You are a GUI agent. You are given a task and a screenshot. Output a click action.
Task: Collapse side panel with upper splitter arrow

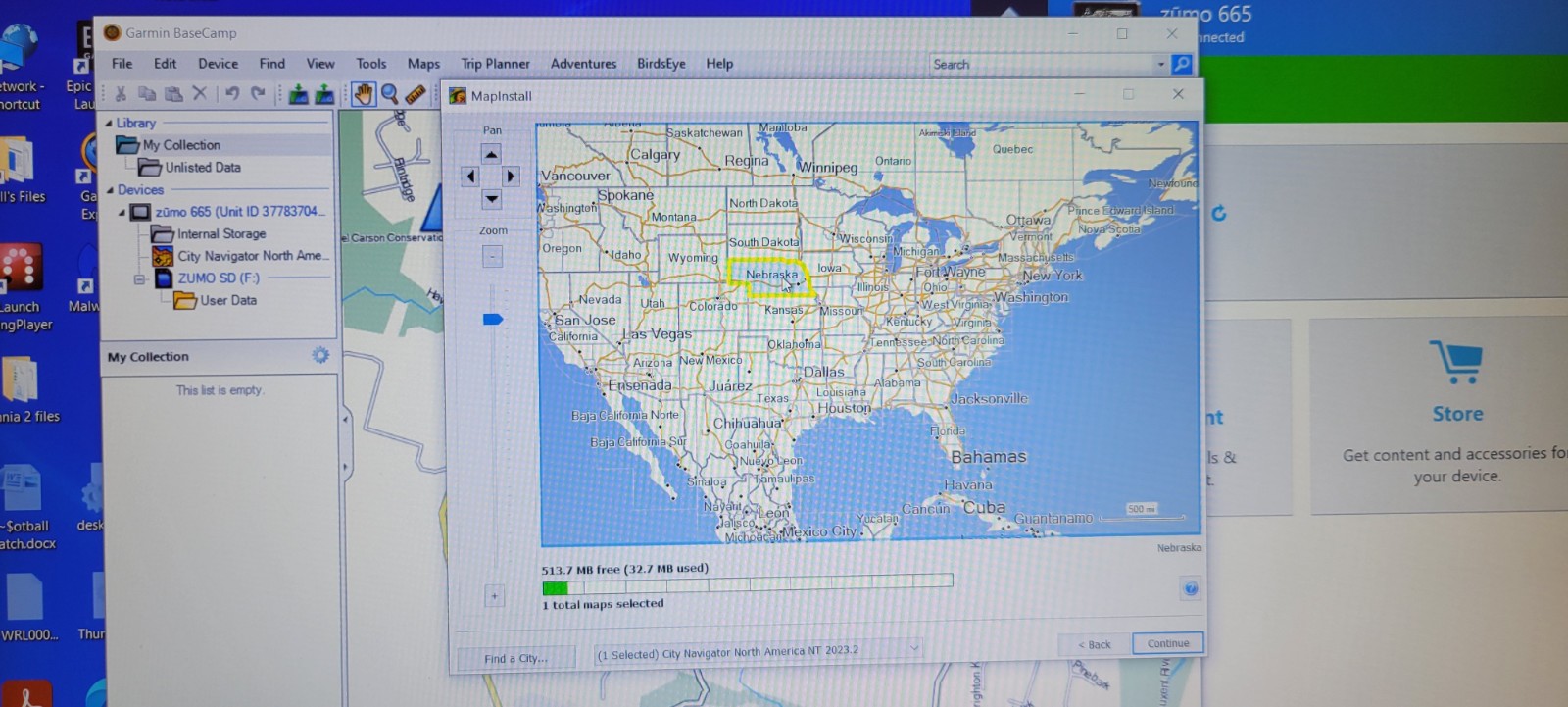345,420
